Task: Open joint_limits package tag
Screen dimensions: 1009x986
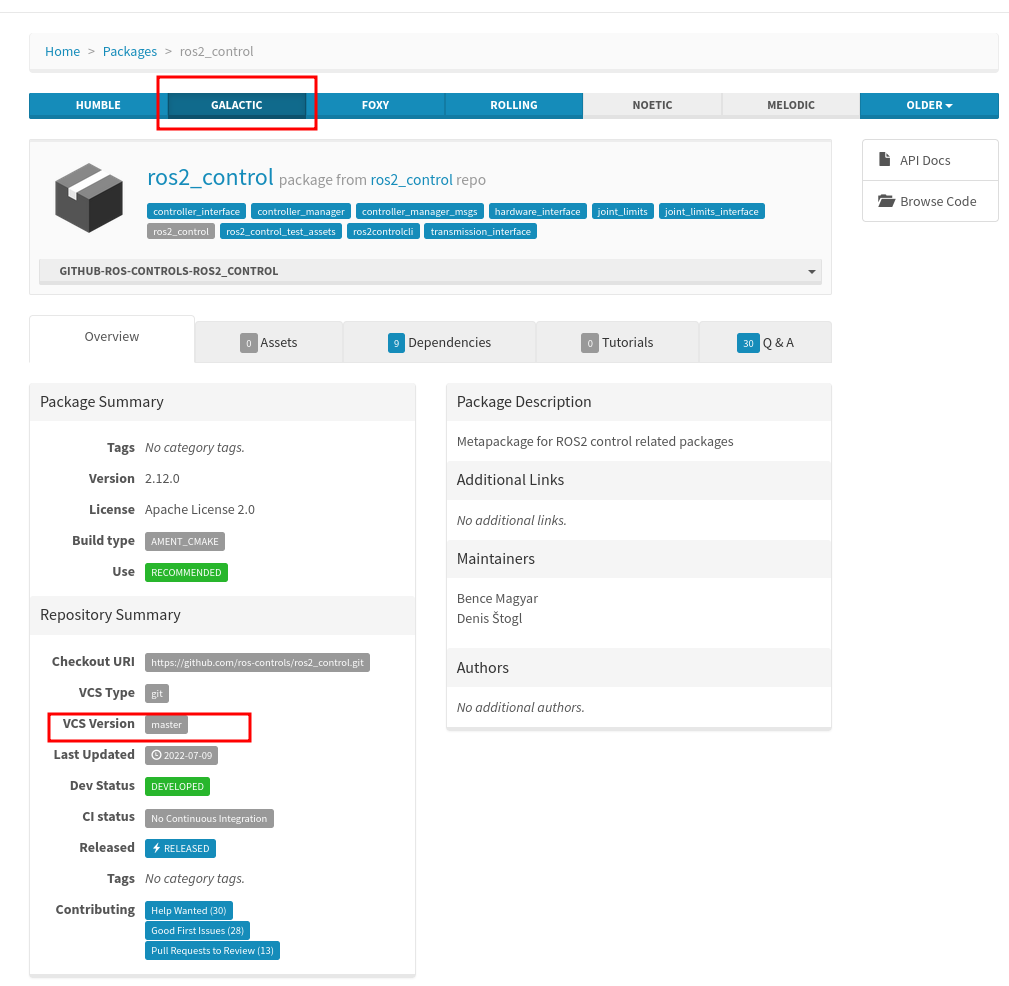Action: [x=622, y=212]
